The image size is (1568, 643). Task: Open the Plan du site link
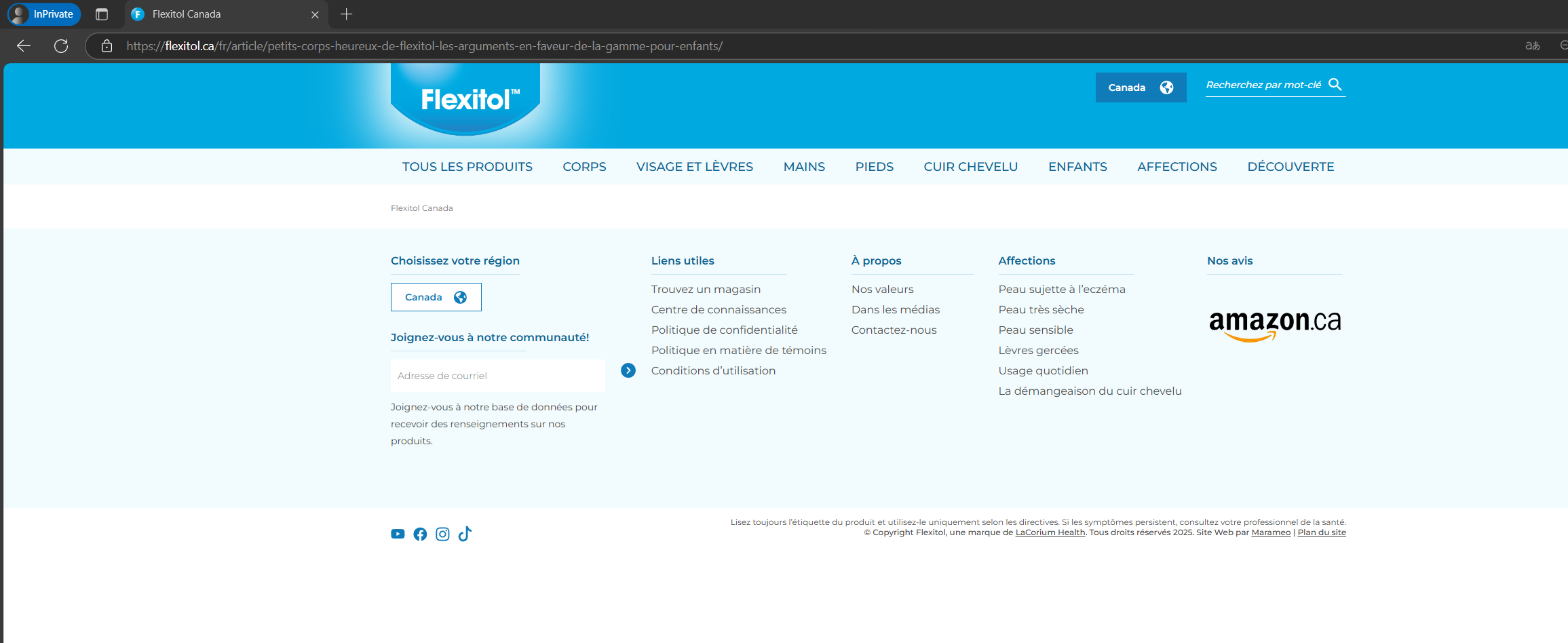(1322, 532)
